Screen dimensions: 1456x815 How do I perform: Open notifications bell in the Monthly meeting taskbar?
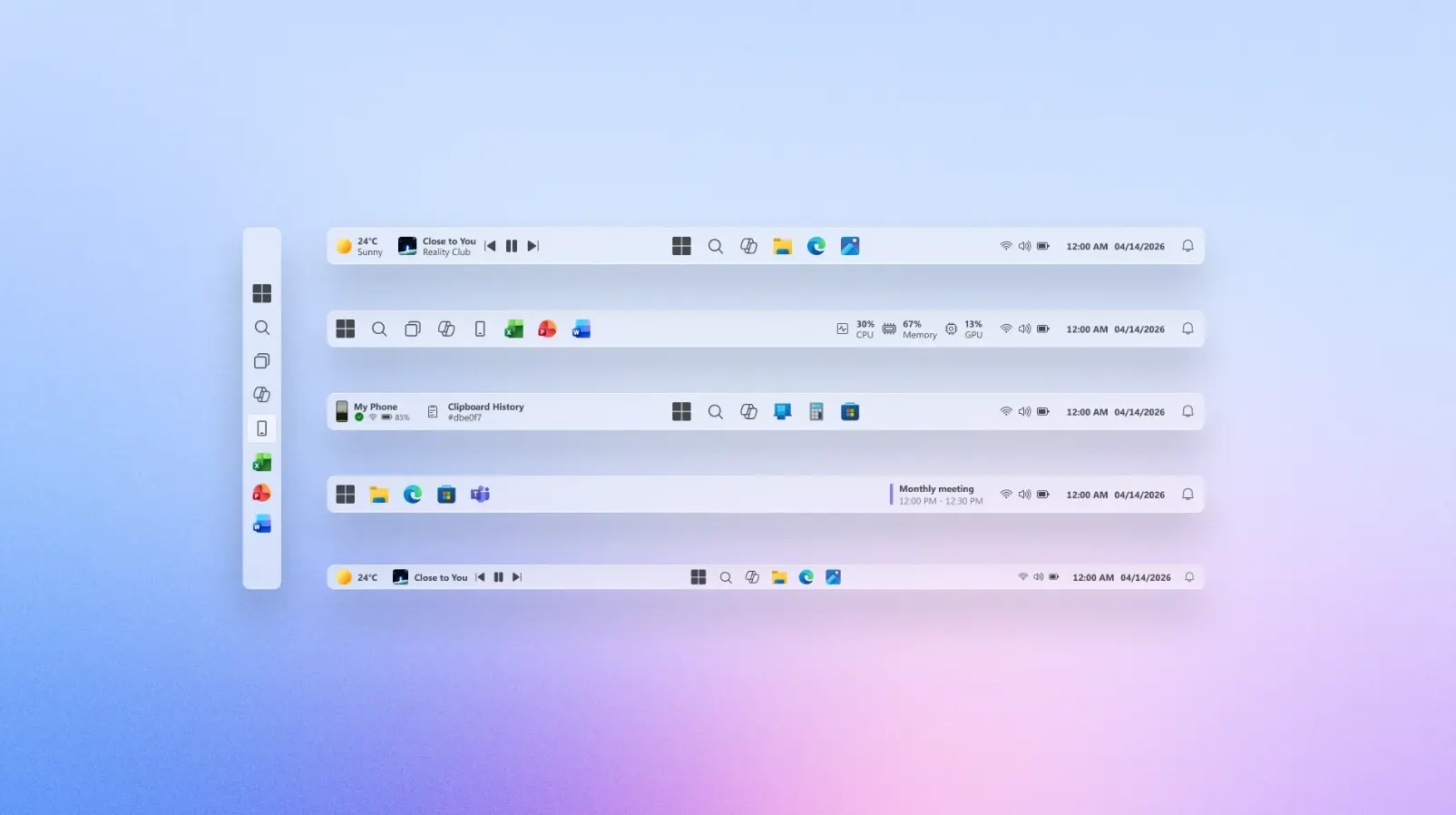1187,494
